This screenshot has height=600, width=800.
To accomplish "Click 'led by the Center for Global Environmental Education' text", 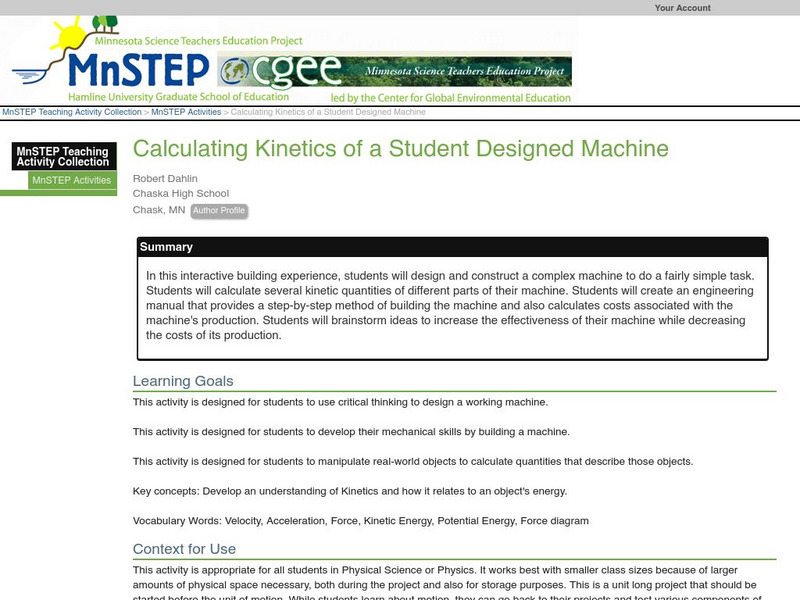I will click(451, 97).
